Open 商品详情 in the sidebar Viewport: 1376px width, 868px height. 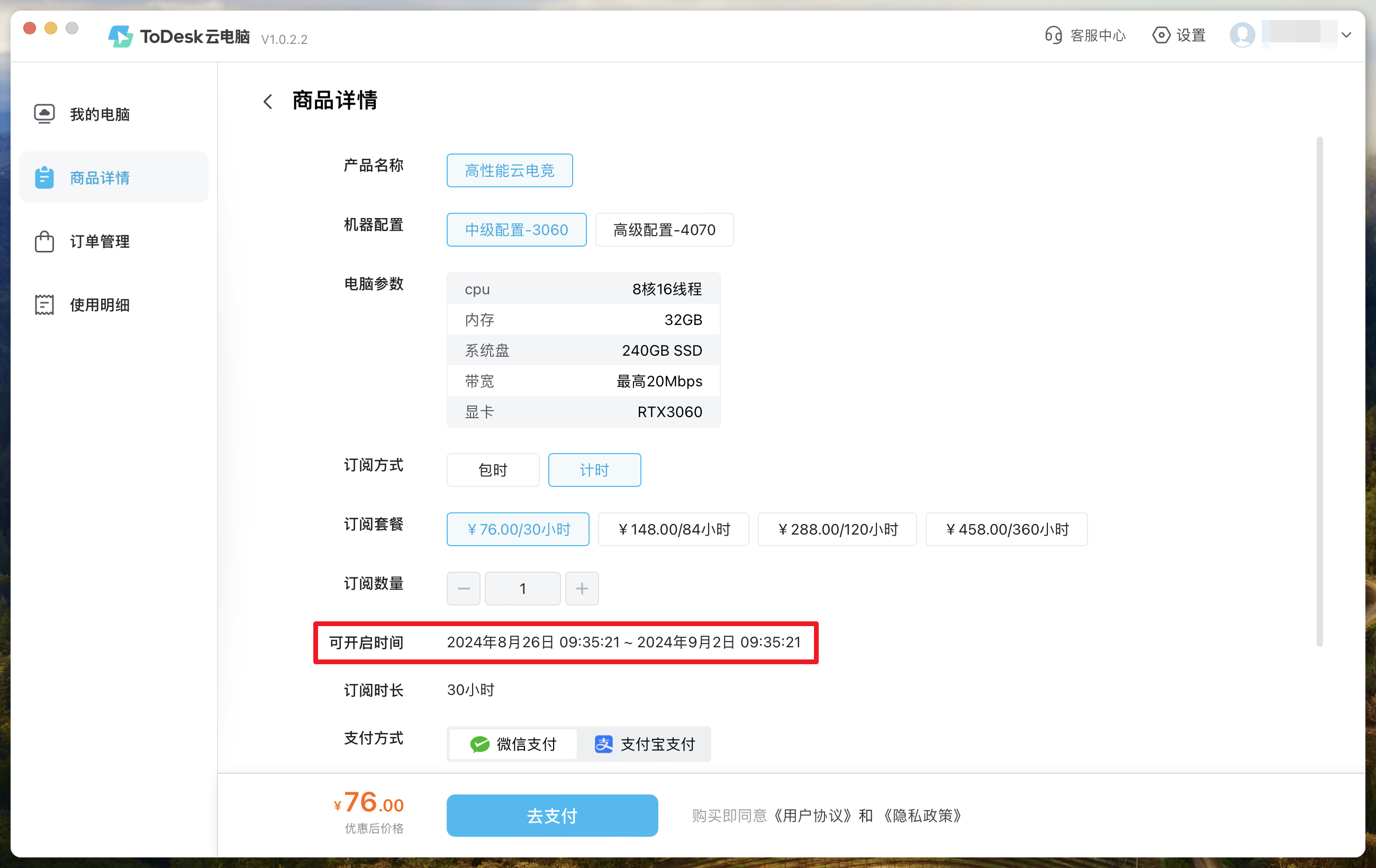tap(113, 177)
